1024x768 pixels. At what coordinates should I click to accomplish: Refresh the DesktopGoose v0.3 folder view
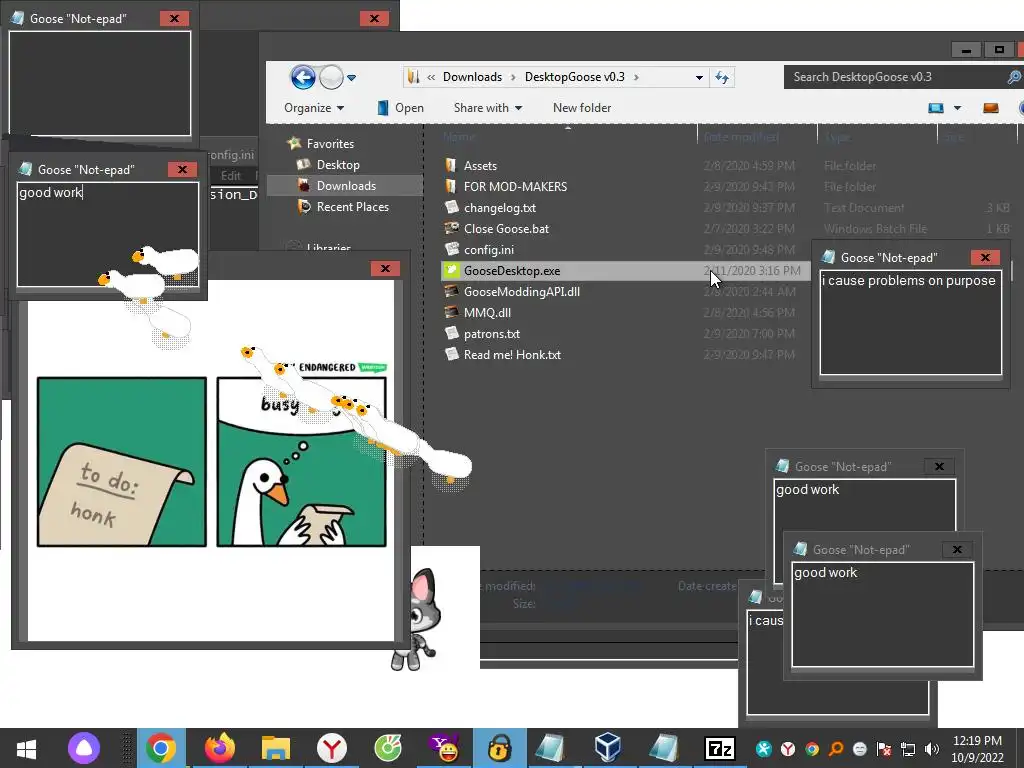[722, 77]
